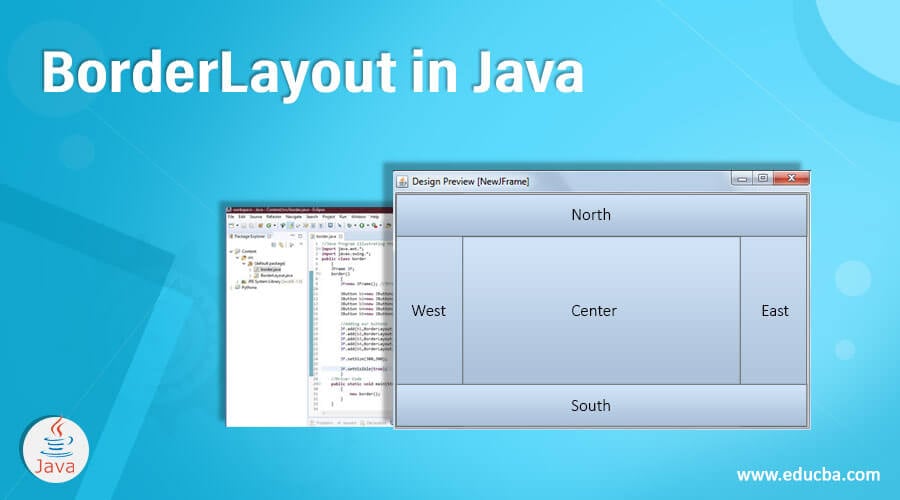Minimize the Design Preview window
The image size is (900, 500).
coord(742,179)
